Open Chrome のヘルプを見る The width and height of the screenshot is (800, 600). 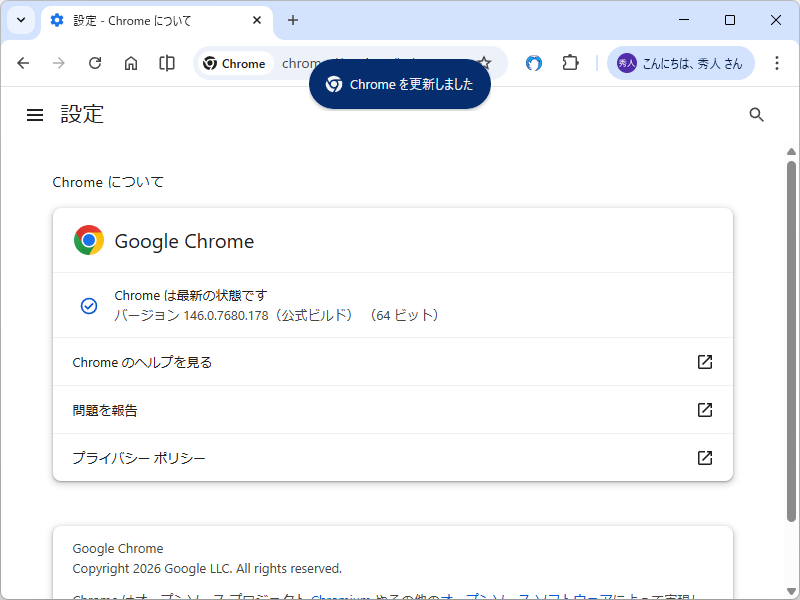tap(392, 362)
